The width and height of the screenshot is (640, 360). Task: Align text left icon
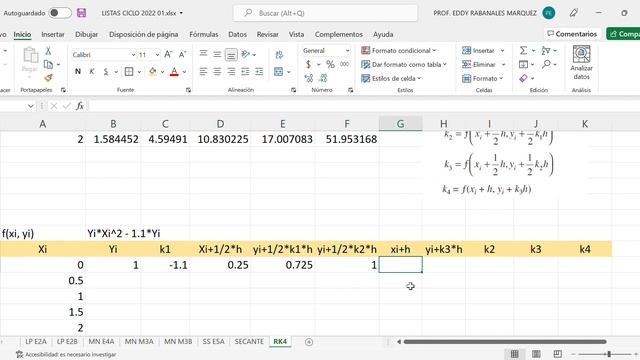coord(203,72)
